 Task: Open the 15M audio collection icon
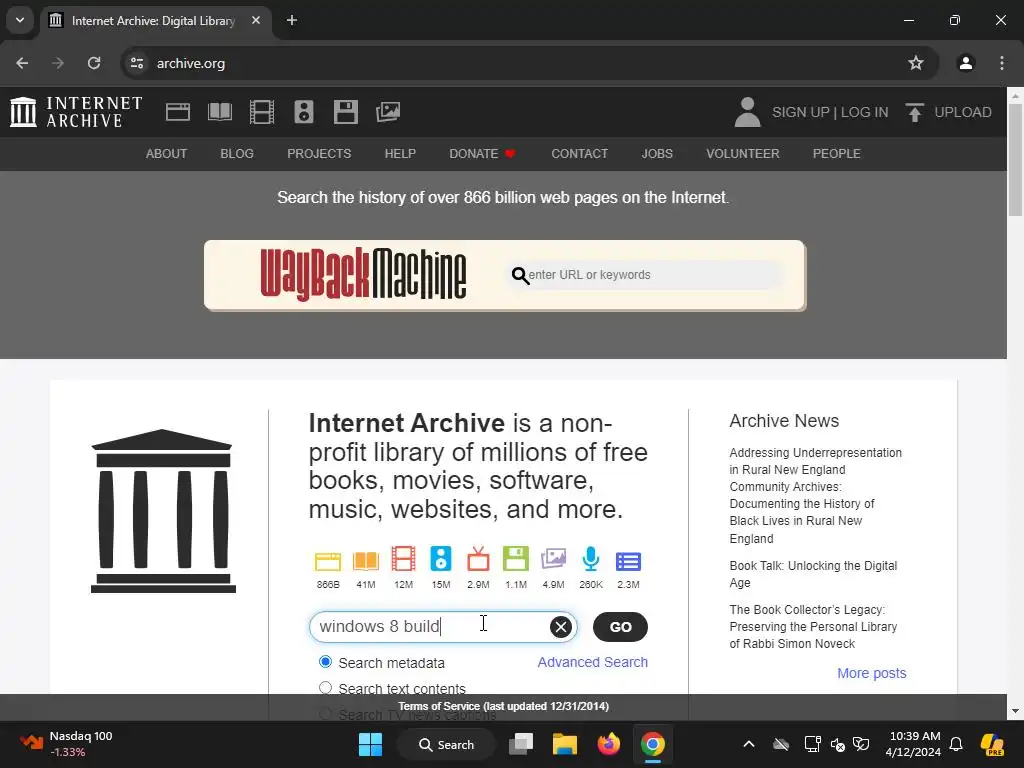441,560
